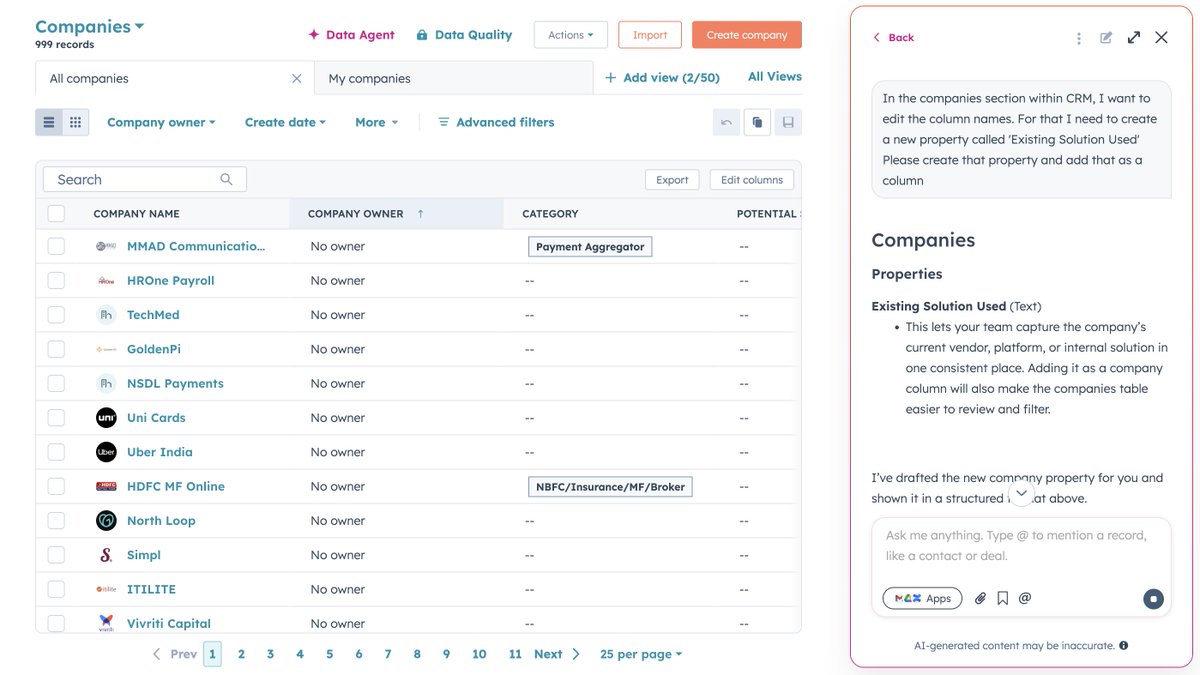Image resolution: width=1200 pixels, height=675 pixels.
Task: Open the Companies object dropdown
Action: (x=90, y=27)
